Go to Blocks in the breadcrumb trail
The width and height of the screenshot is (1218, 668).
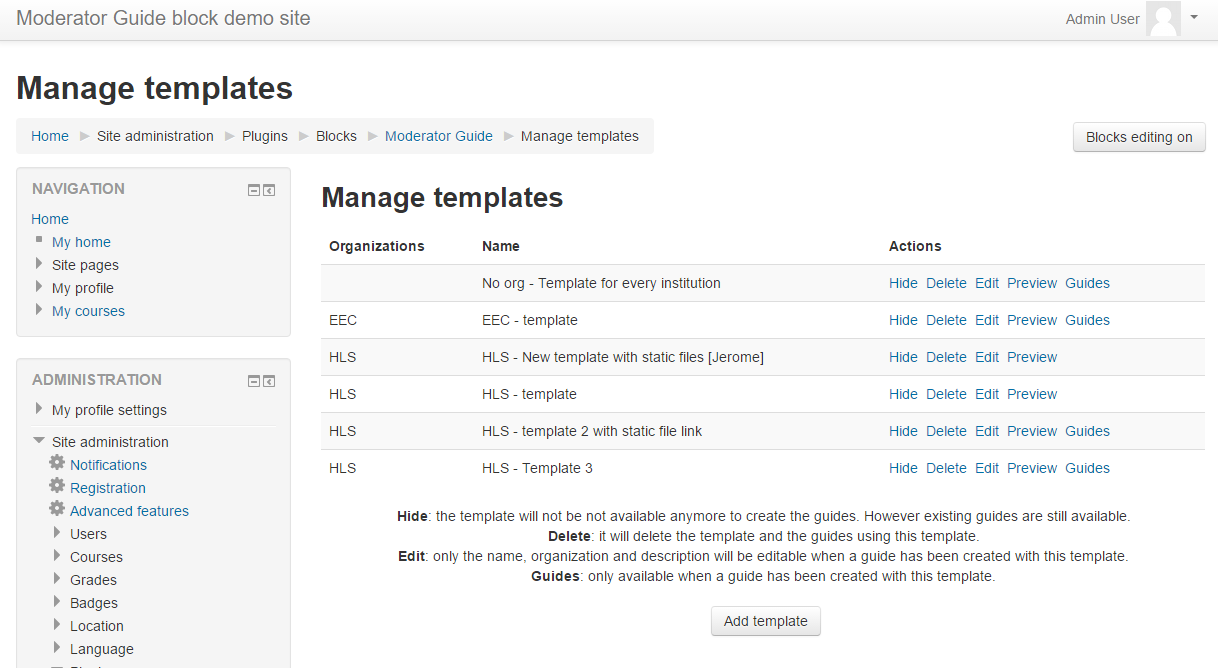336,135
